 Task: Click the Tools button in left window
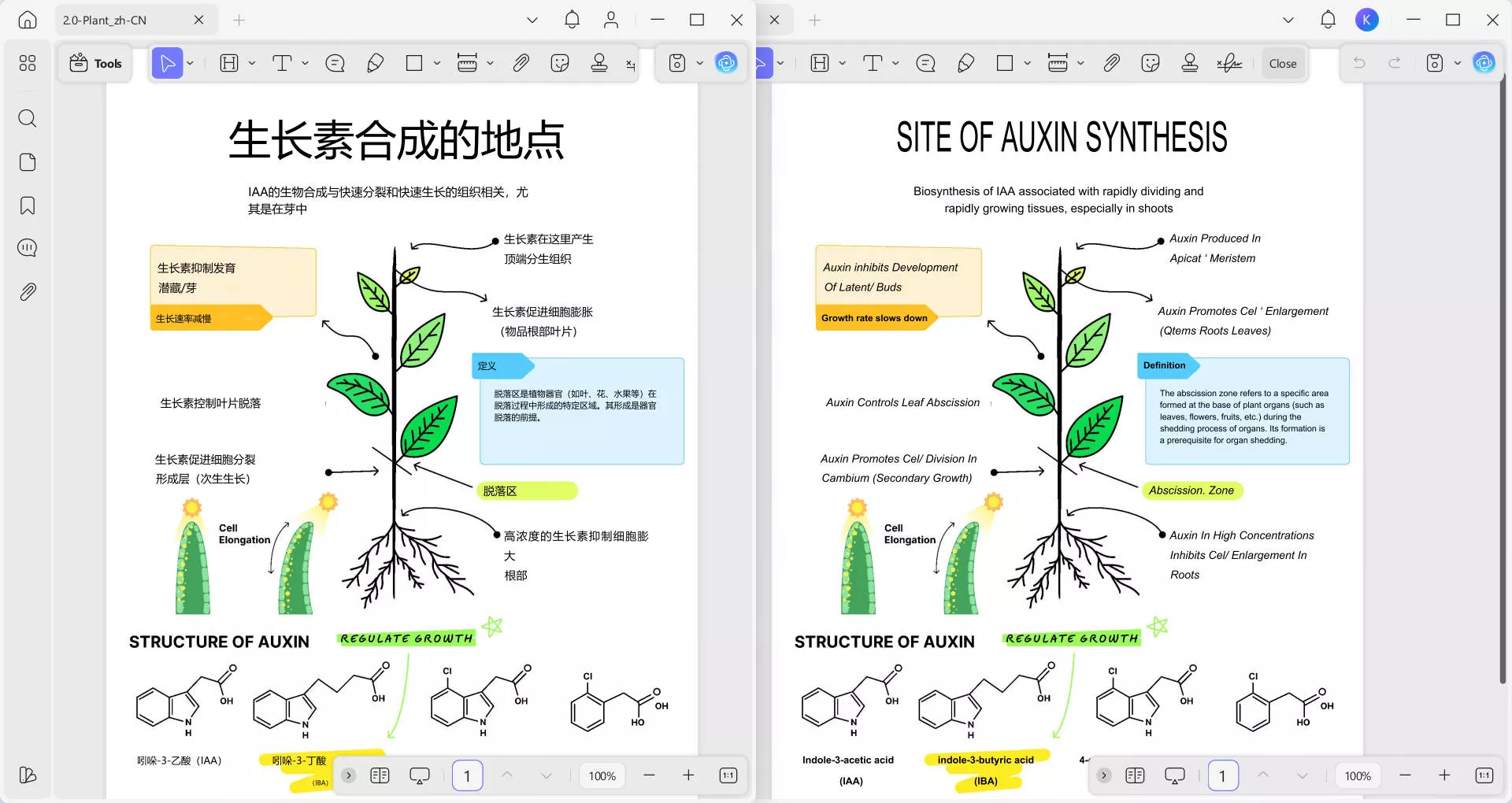(x=95, y=64)
